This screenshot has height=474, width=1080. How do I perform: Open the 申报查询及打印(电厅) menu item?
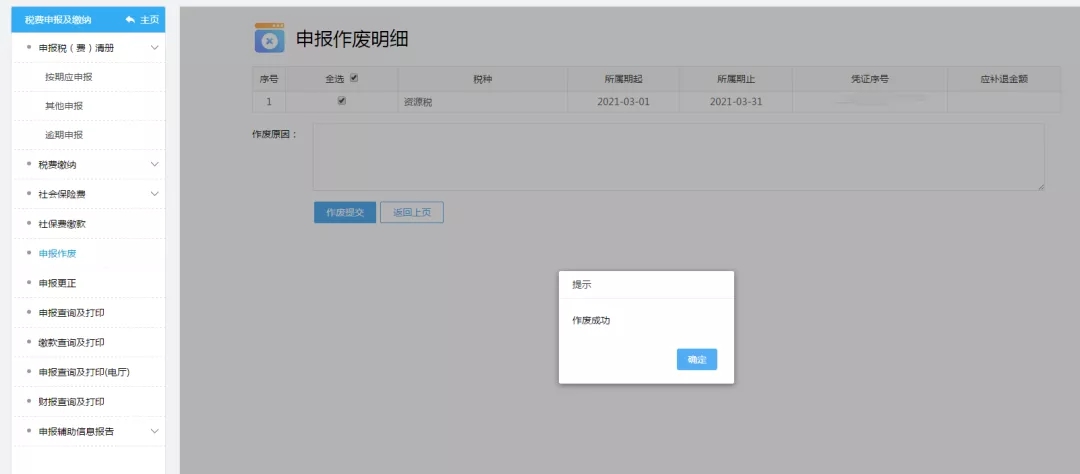point(84,372)
